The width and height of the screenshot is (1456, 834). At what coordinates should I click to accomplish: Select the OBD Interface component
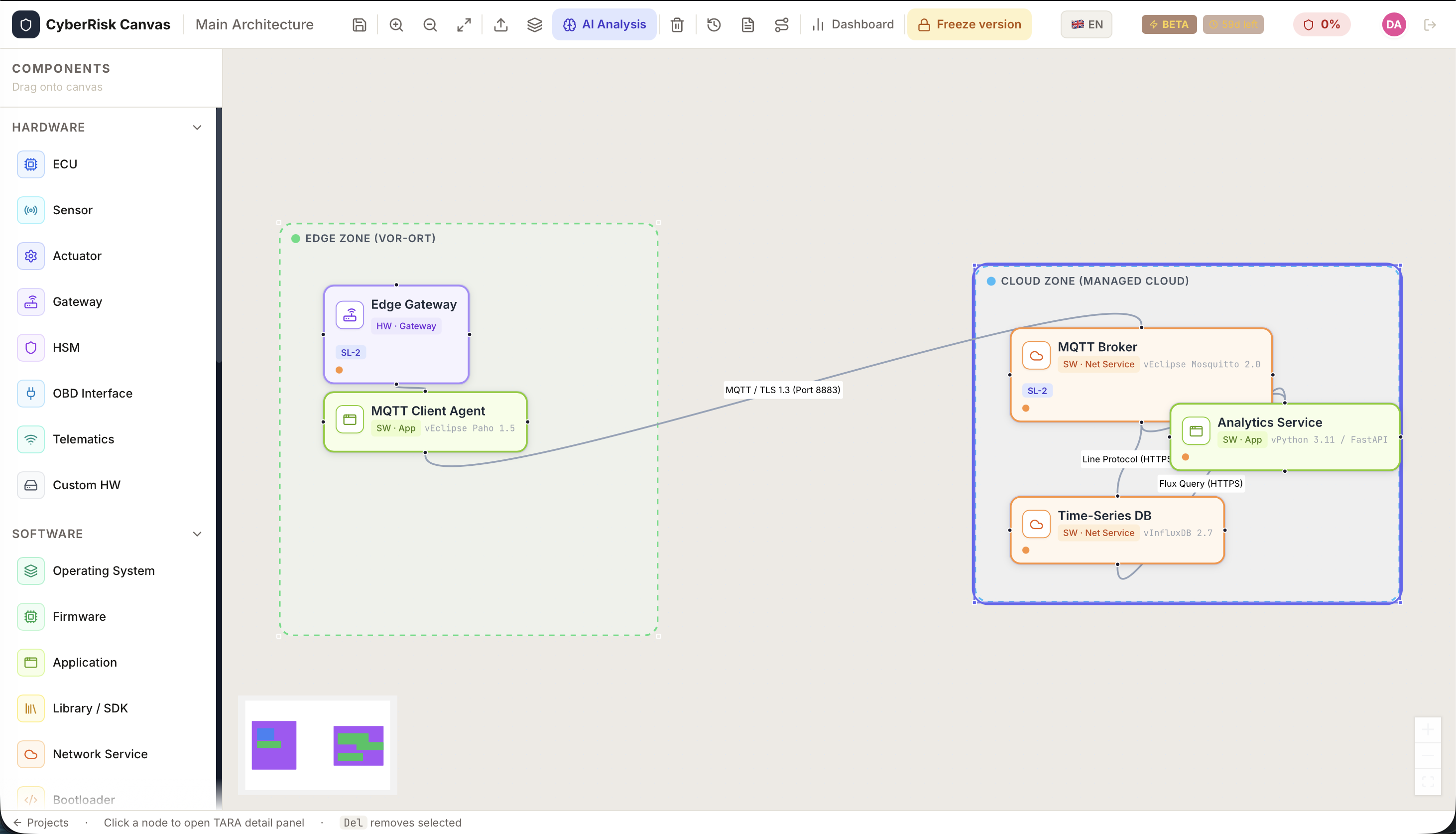point(108,394)
